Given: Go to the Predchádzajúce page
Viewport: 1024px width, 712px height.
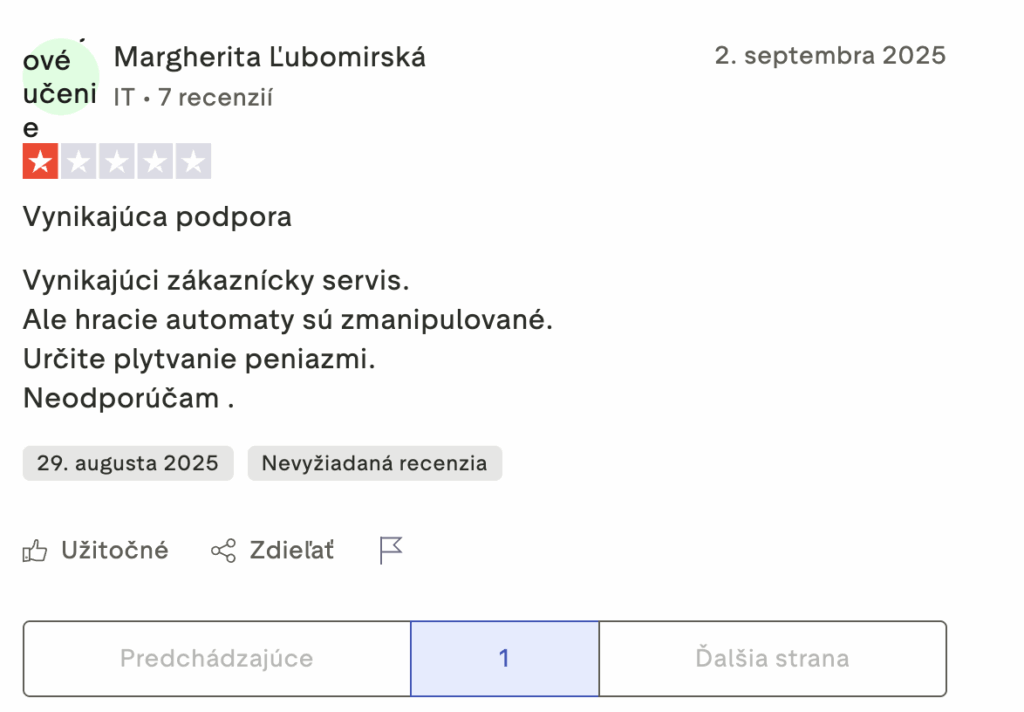Looking at the screenshot, I should [x=216, y=659].
